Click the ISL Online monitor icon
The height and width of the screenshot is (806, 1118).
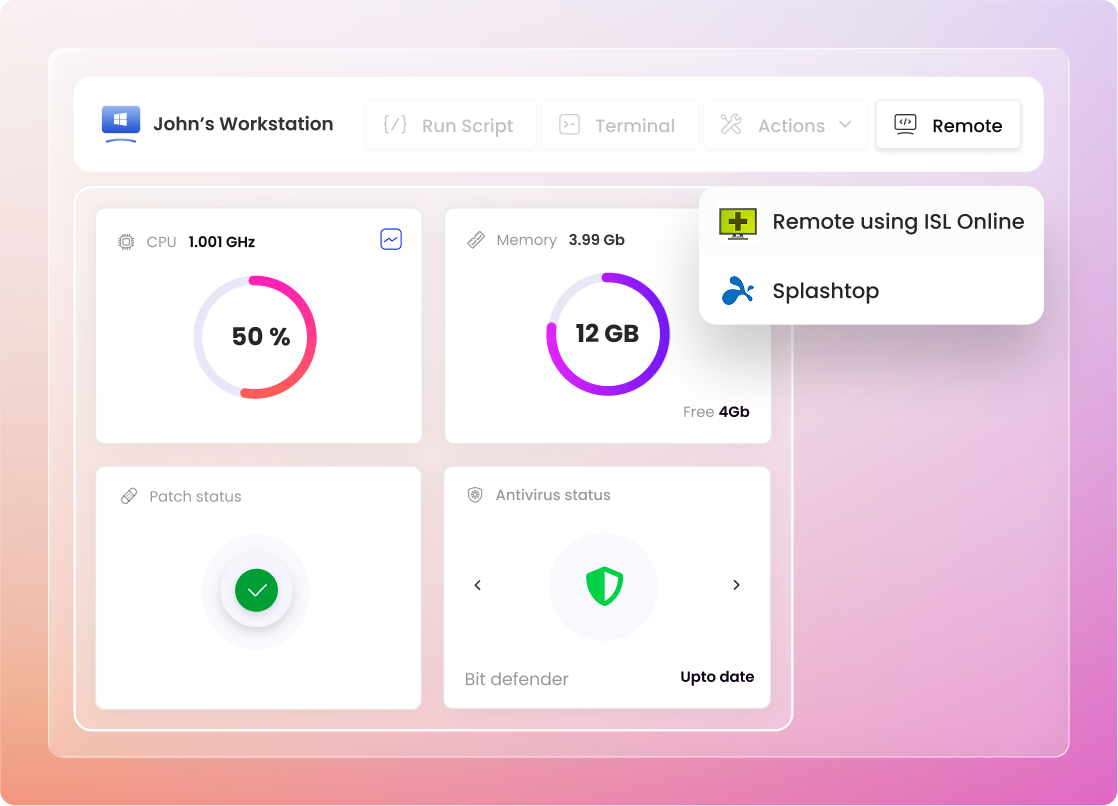pyautogui.click(x=738, y=222)
